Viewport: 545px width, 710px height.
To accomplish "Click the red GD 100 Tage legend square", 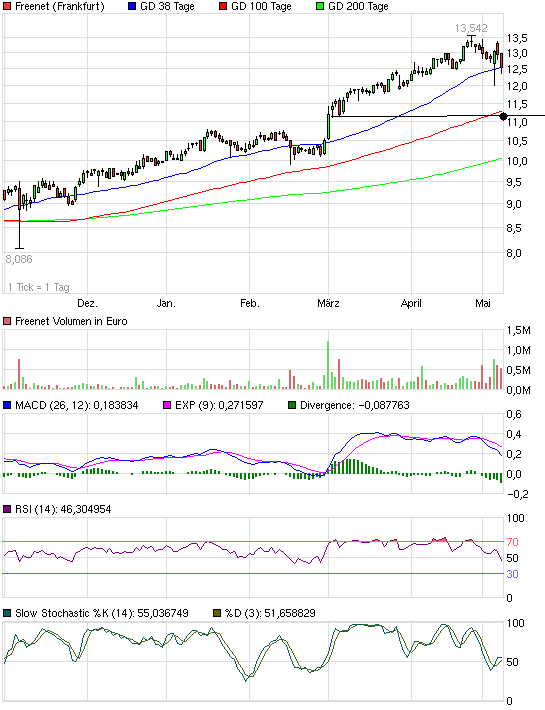I will [x=223, y=6].
